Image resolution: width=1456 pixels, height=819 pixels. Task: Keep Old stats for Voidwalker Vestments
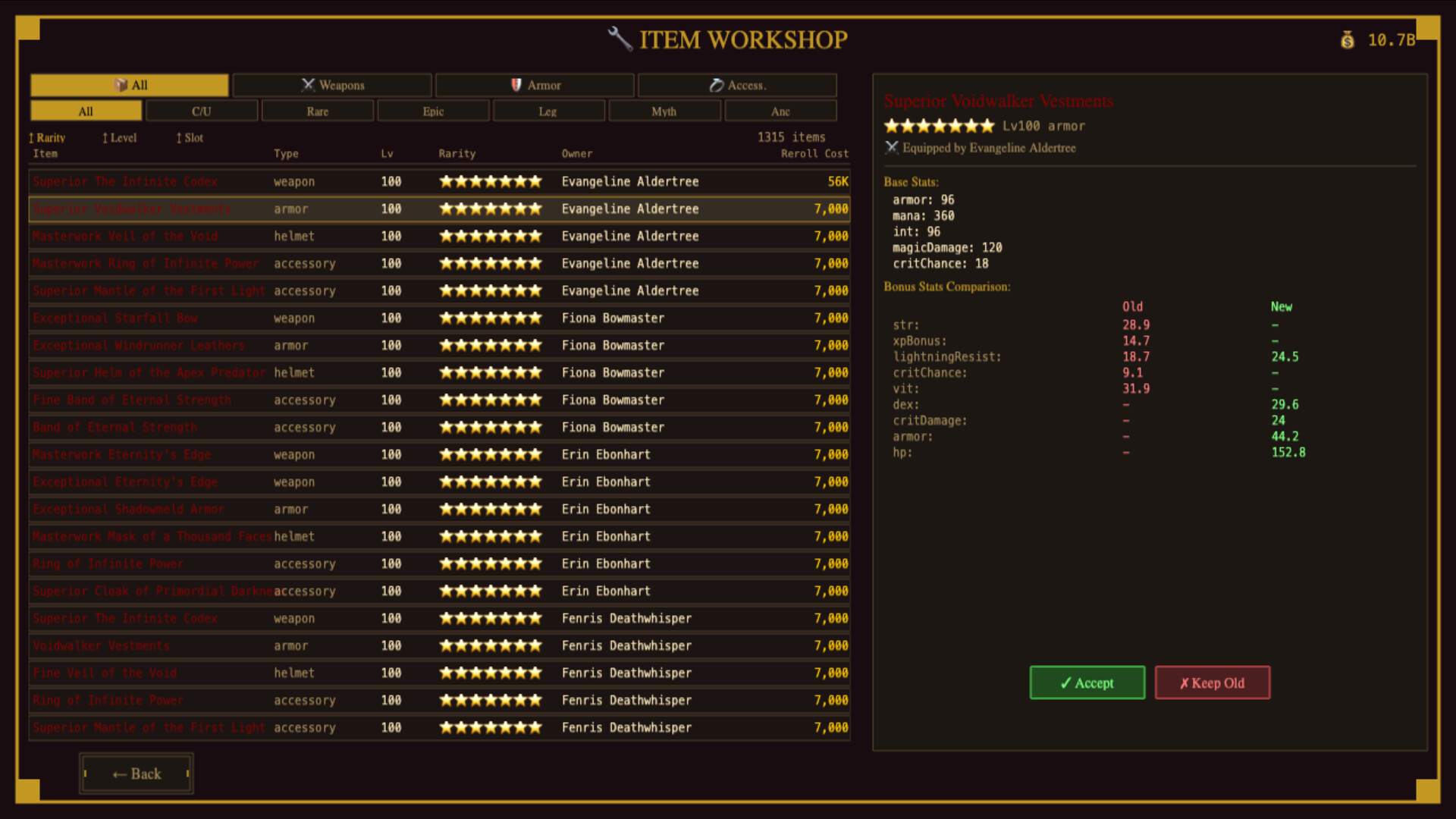coord(1212,682)
